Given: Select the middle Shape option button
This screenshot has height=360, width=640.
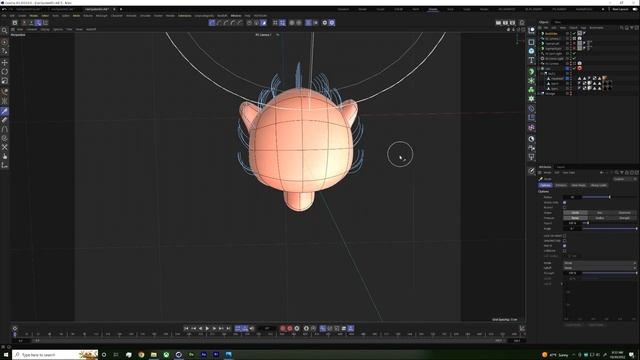Looking at the screenshot, I should coord(600,213).
